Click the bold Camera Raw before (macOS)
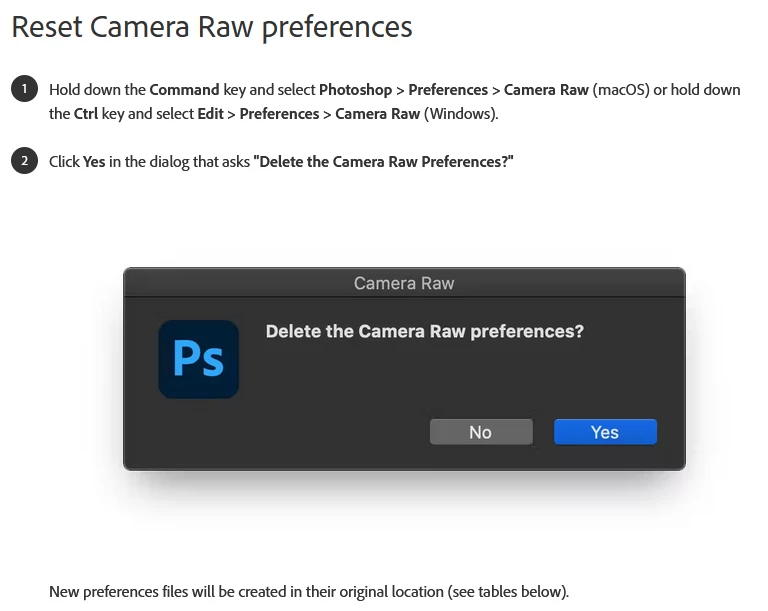The image size is (768, 611). tap(546, 90)
